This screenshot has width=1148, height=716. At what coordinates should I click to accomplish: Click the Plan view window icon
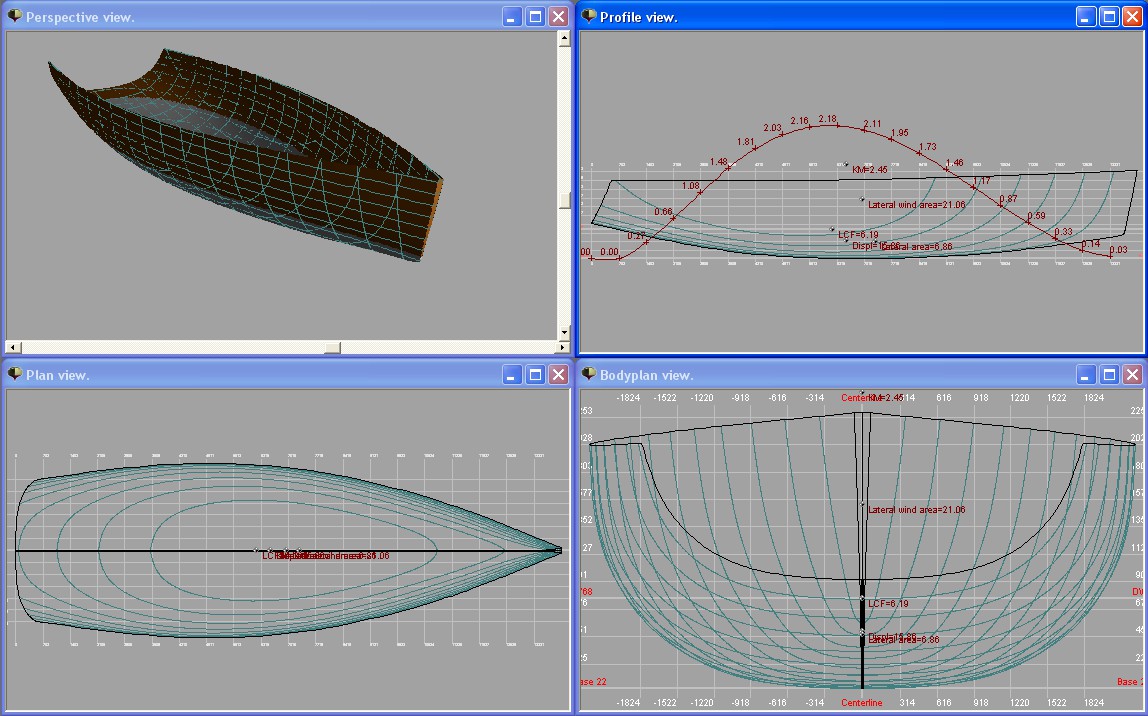tap(14, 373)
